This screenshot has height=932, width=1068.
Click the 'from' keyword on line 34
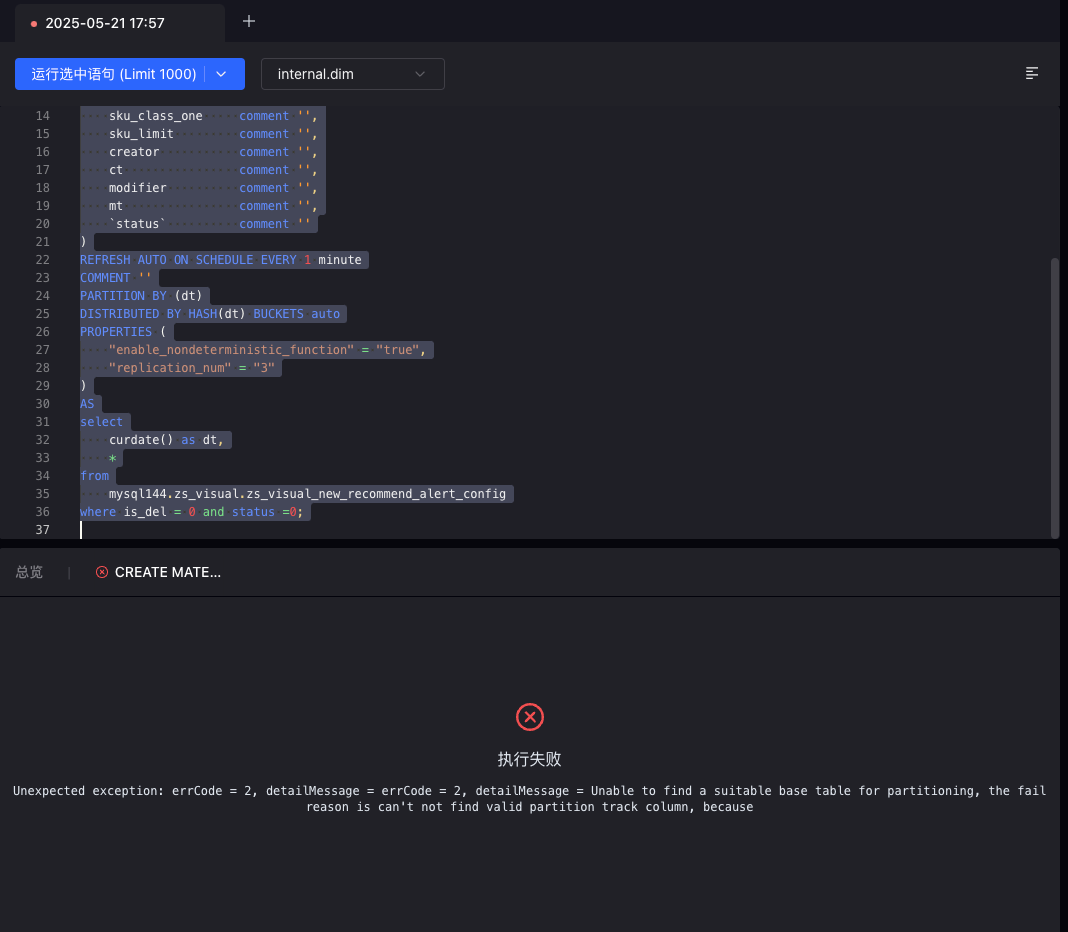pos(94,476)
